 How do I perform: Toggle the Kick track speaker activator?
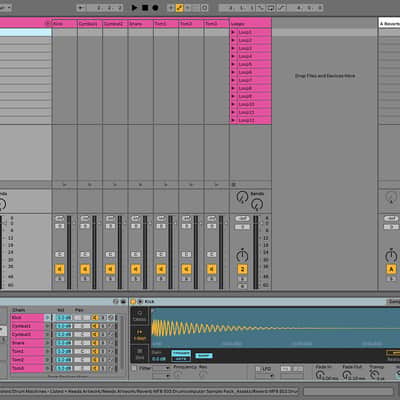click(x=60, y=269)
